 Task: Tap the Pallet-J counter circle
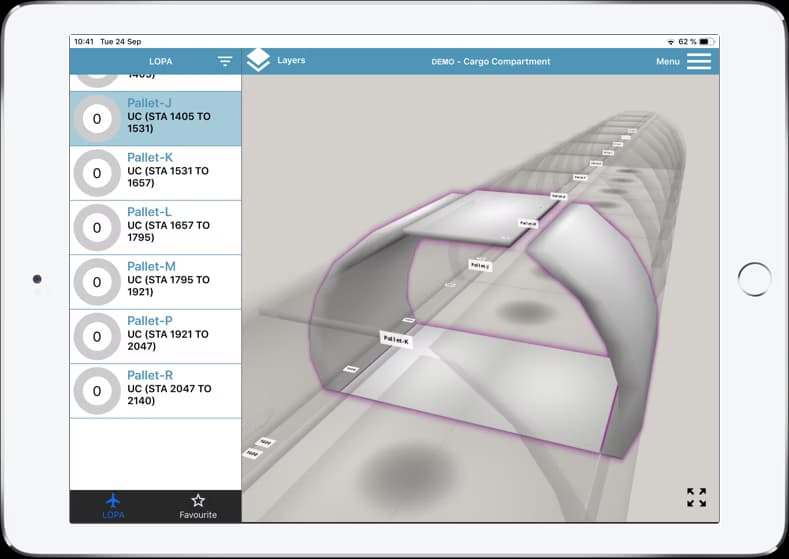pos(97,119)
